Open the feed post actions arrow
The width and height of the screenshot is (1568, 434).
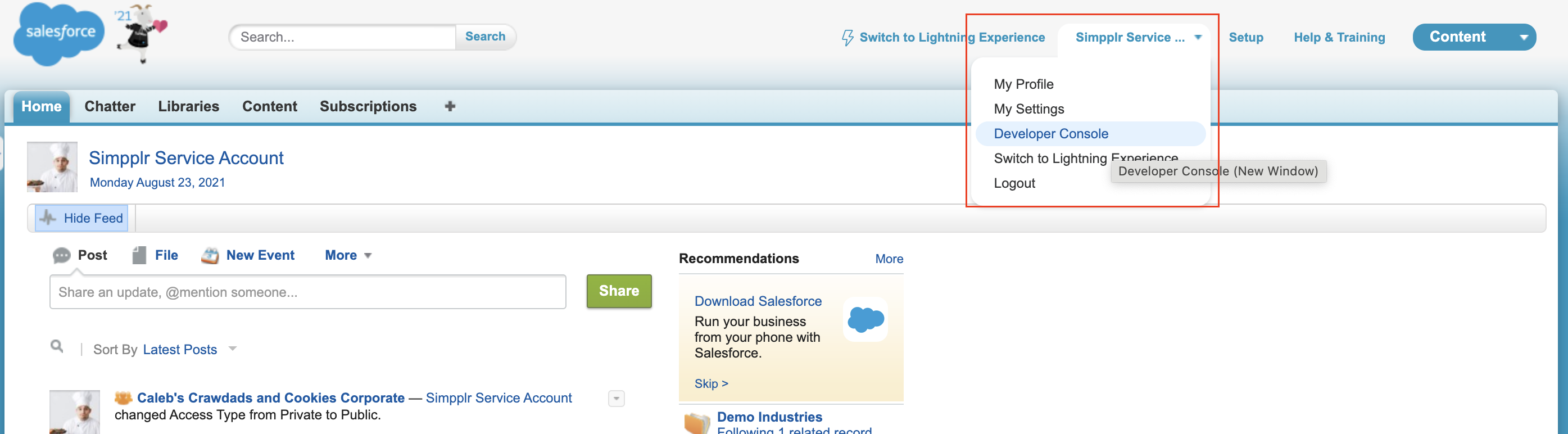point(616,399)
